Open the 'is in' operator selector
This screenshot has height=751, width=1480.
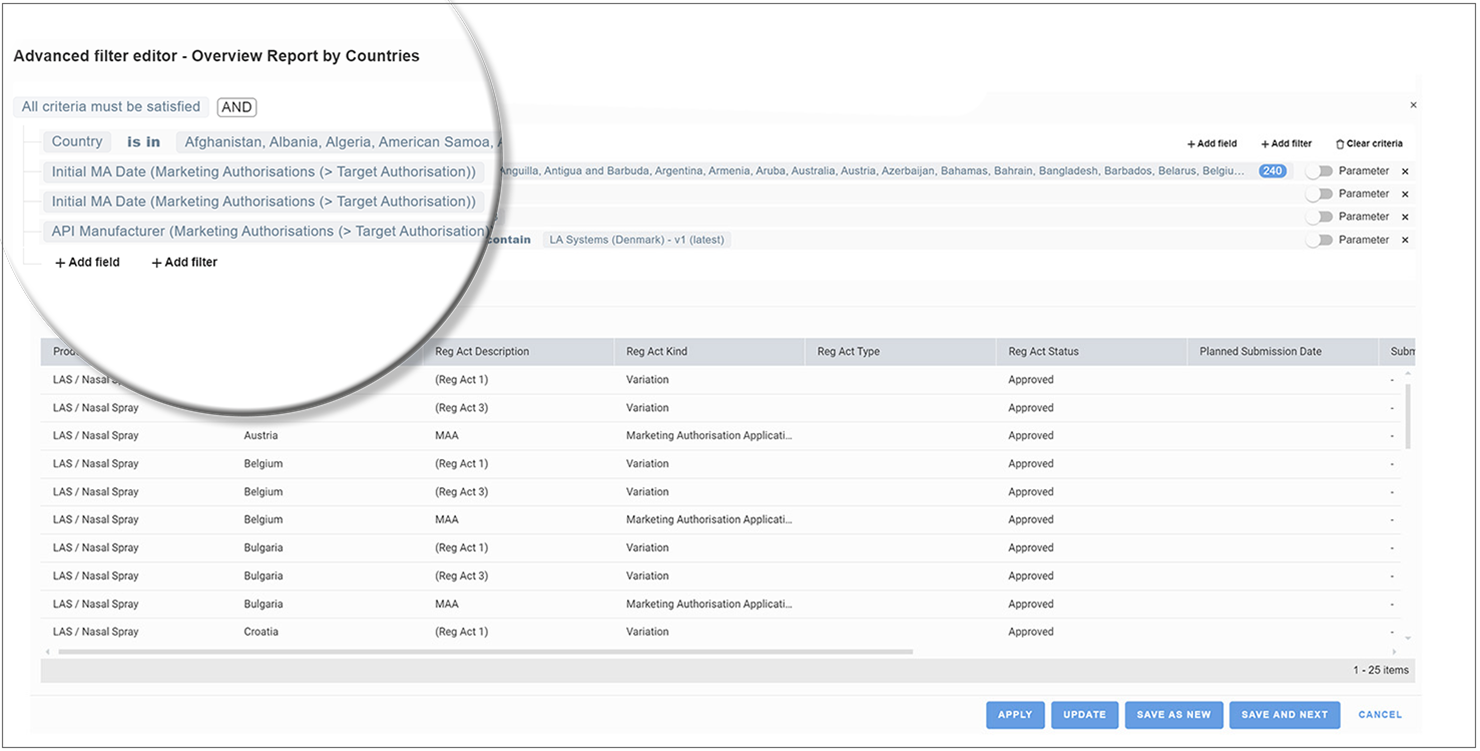tap(143, 142)
